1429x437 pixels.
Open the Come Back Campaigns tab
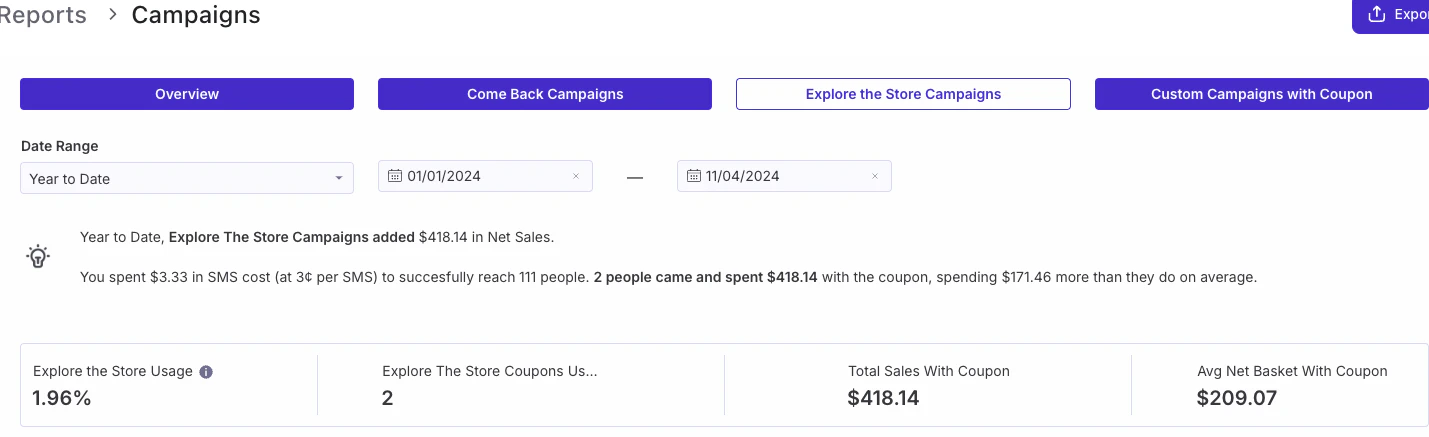pos(545,94)
